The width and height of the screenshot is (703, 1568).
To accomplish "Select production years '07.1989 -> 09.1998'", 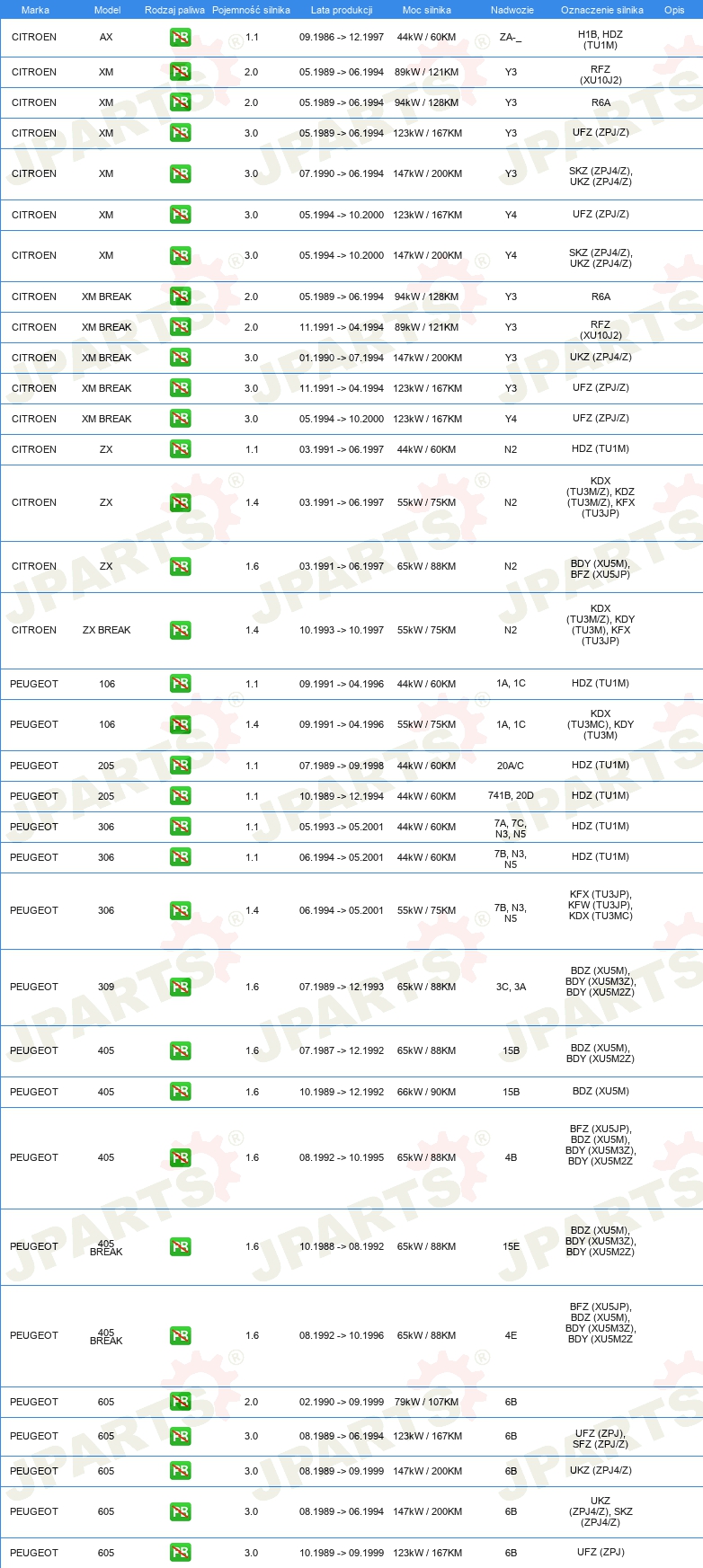I will (342, 766).
